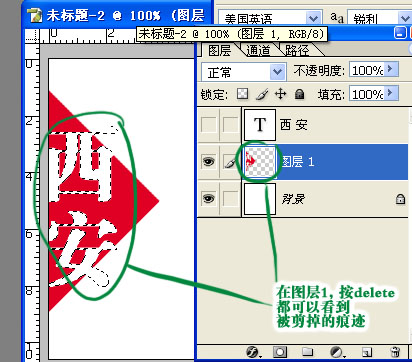Show the 西安 text layer visibility box
Viewport: 412px width, 362px height.
coord(209,125)
